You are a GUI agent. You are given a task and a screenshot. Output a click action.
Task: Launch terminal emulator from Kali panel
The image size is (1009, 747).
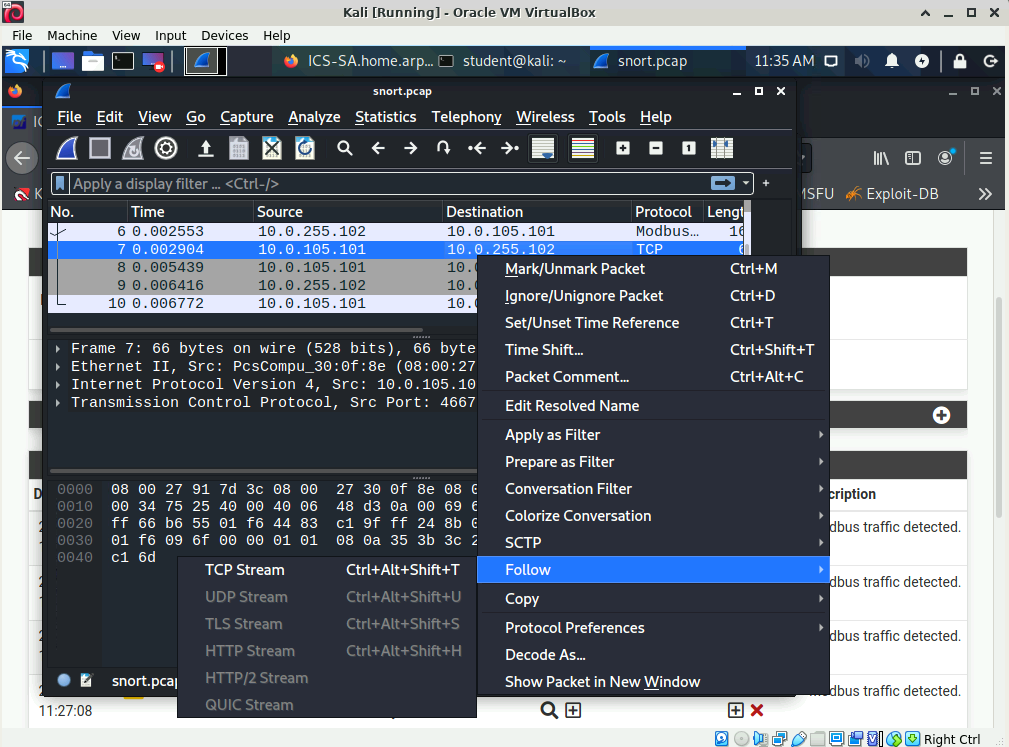(123, 61)
